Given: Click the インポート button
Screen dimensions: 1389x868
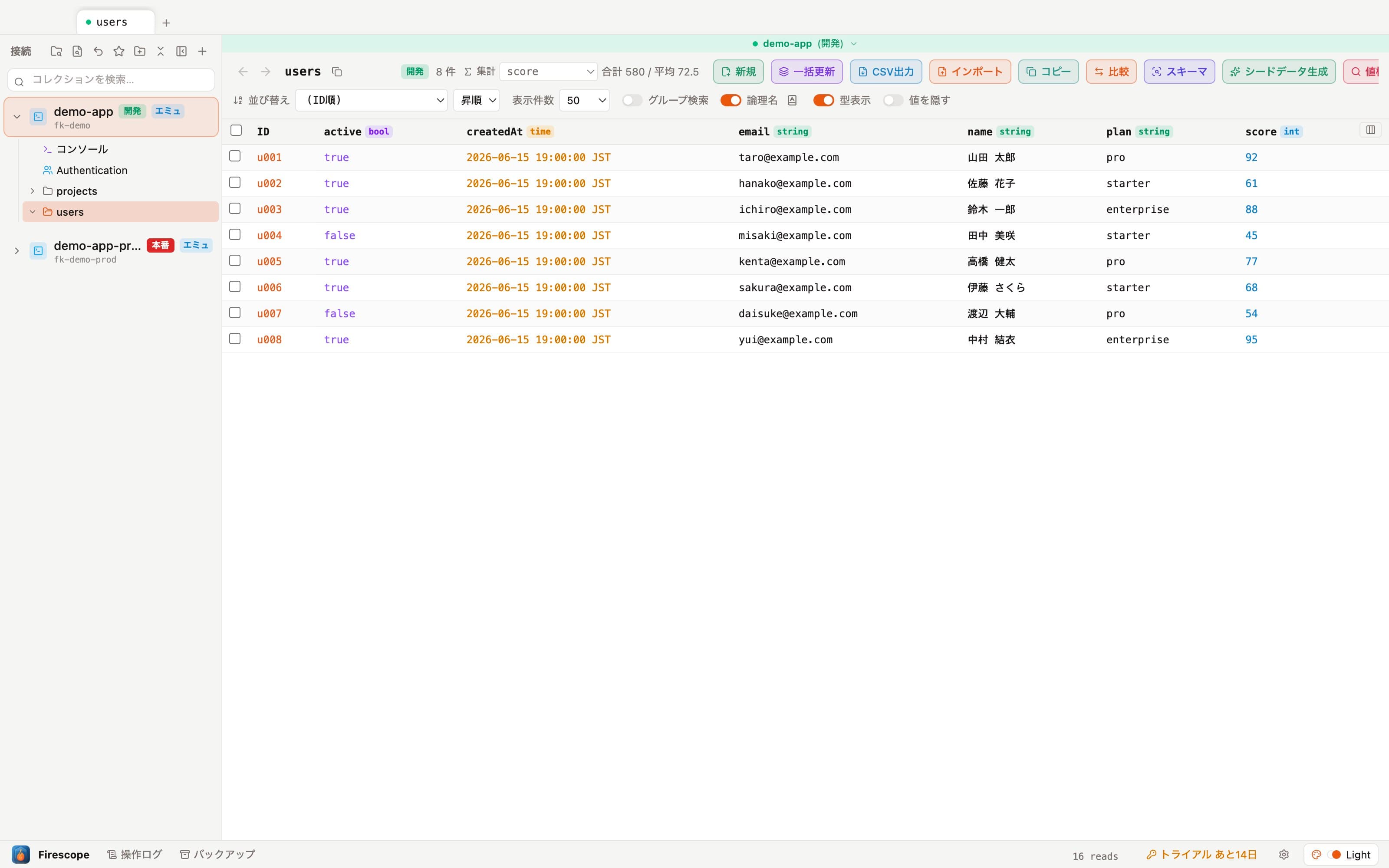Looking at the screenshot, I should pos(970,72).
